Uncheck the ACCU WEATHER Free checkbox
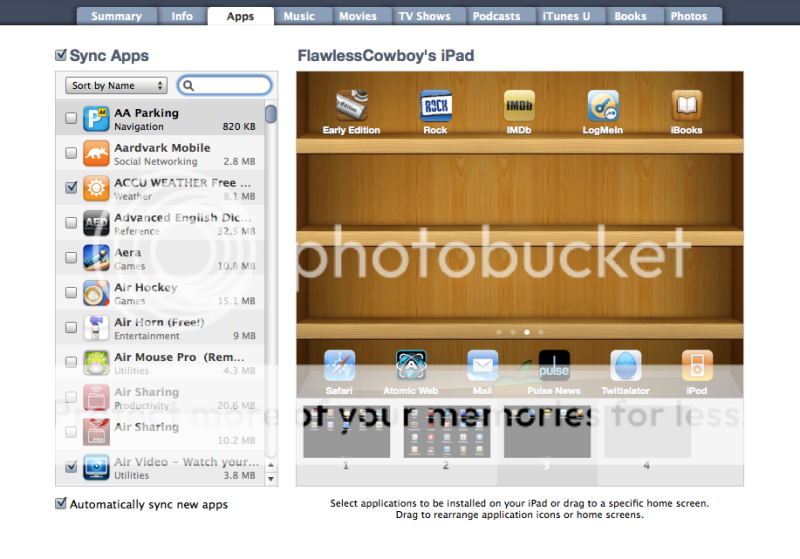Image resolution: width=800 pixels, height=559 pixels. (71, 188)
